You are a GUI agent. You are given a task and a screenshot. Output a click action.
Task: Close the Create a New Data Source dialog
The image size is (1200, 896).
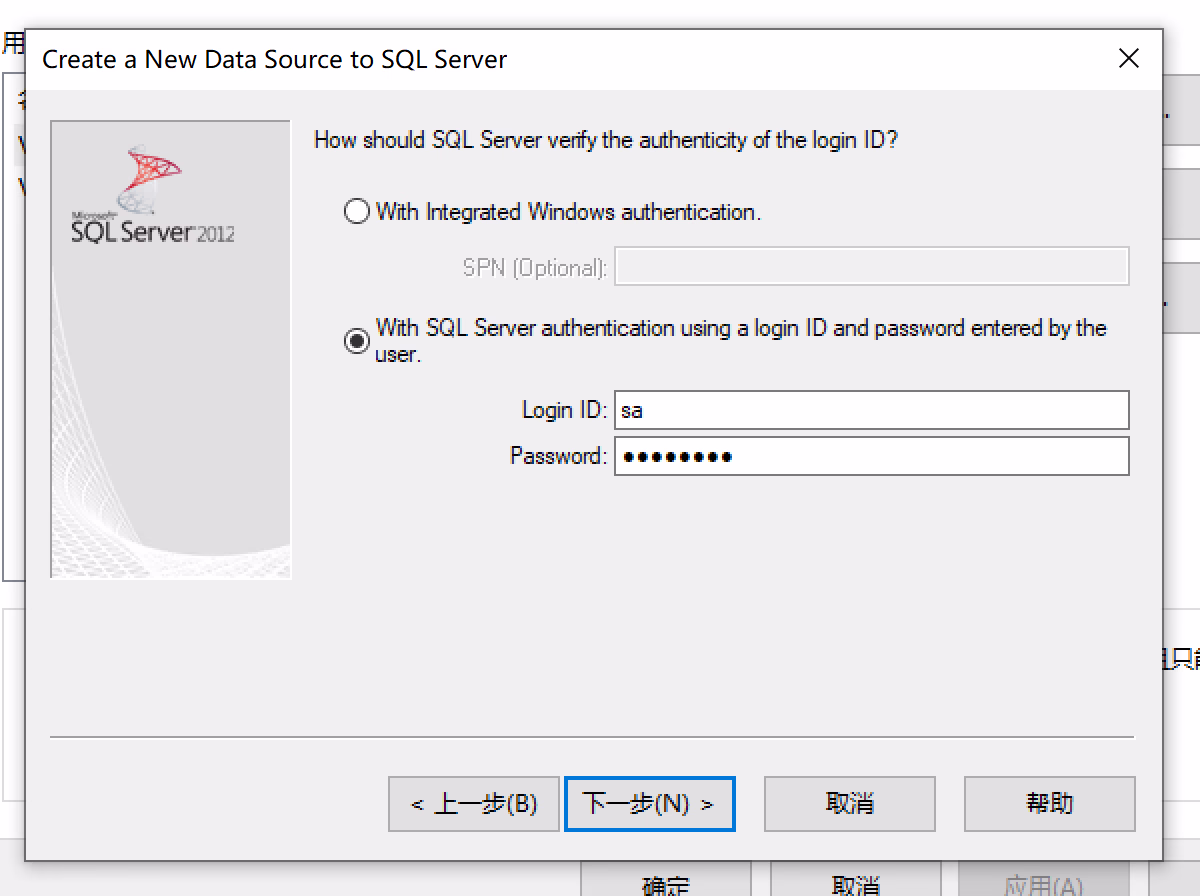tap(1129, 59)
